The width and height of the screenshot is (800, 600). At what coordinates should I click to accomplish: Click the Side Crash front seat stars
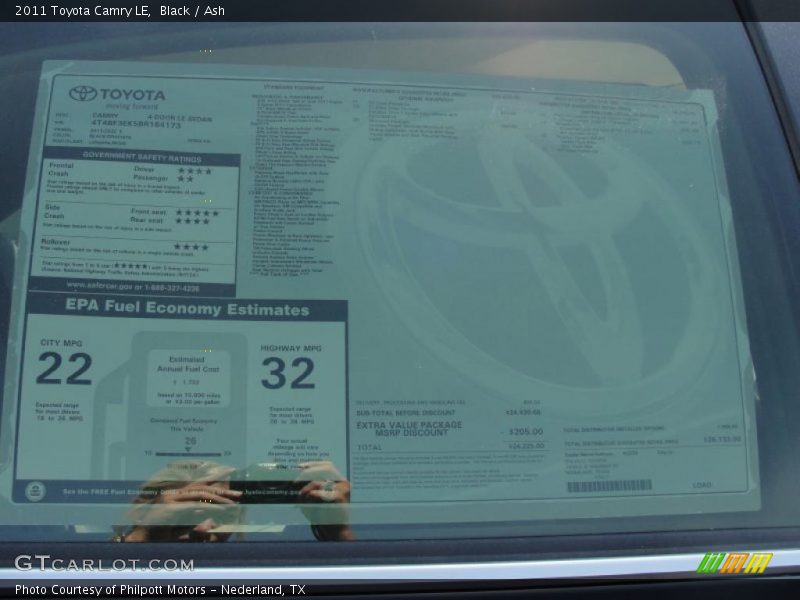(x=196, y=212)
